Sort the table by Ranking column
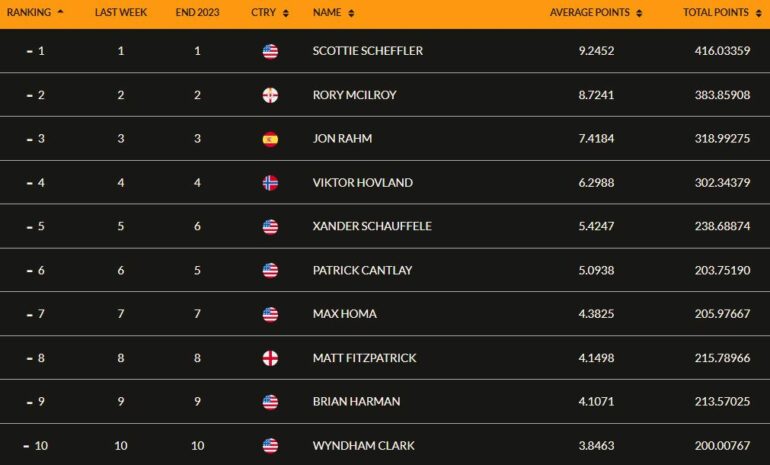Screen dimensions: 770x465 tap(35, 12)
